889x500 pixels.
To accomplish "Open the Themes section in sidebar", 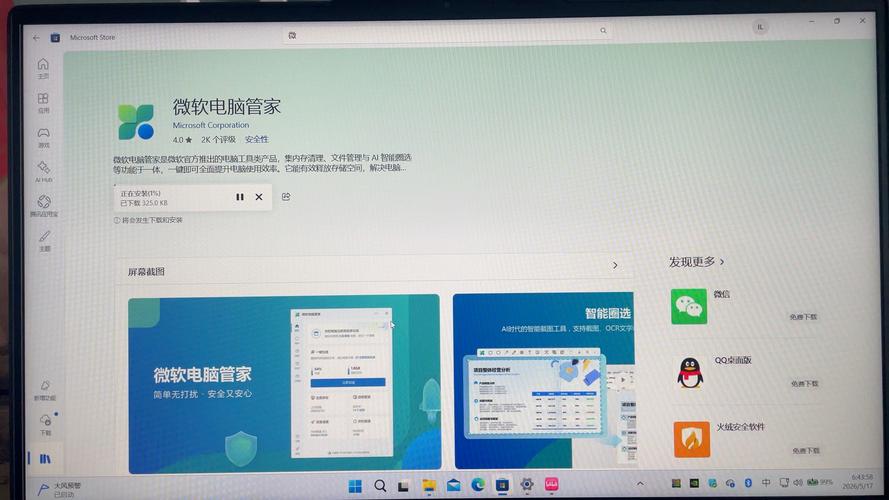I will [x=45, y=241].
